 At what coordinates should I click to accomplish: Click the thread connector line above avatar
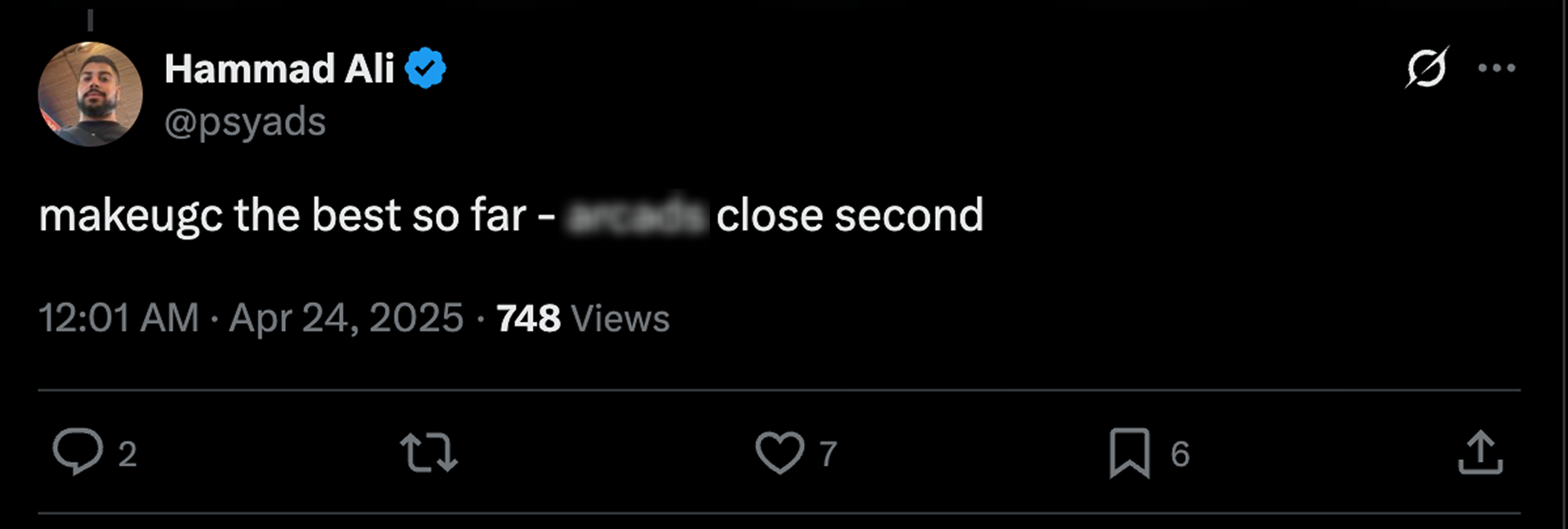[x=90, y=20]
